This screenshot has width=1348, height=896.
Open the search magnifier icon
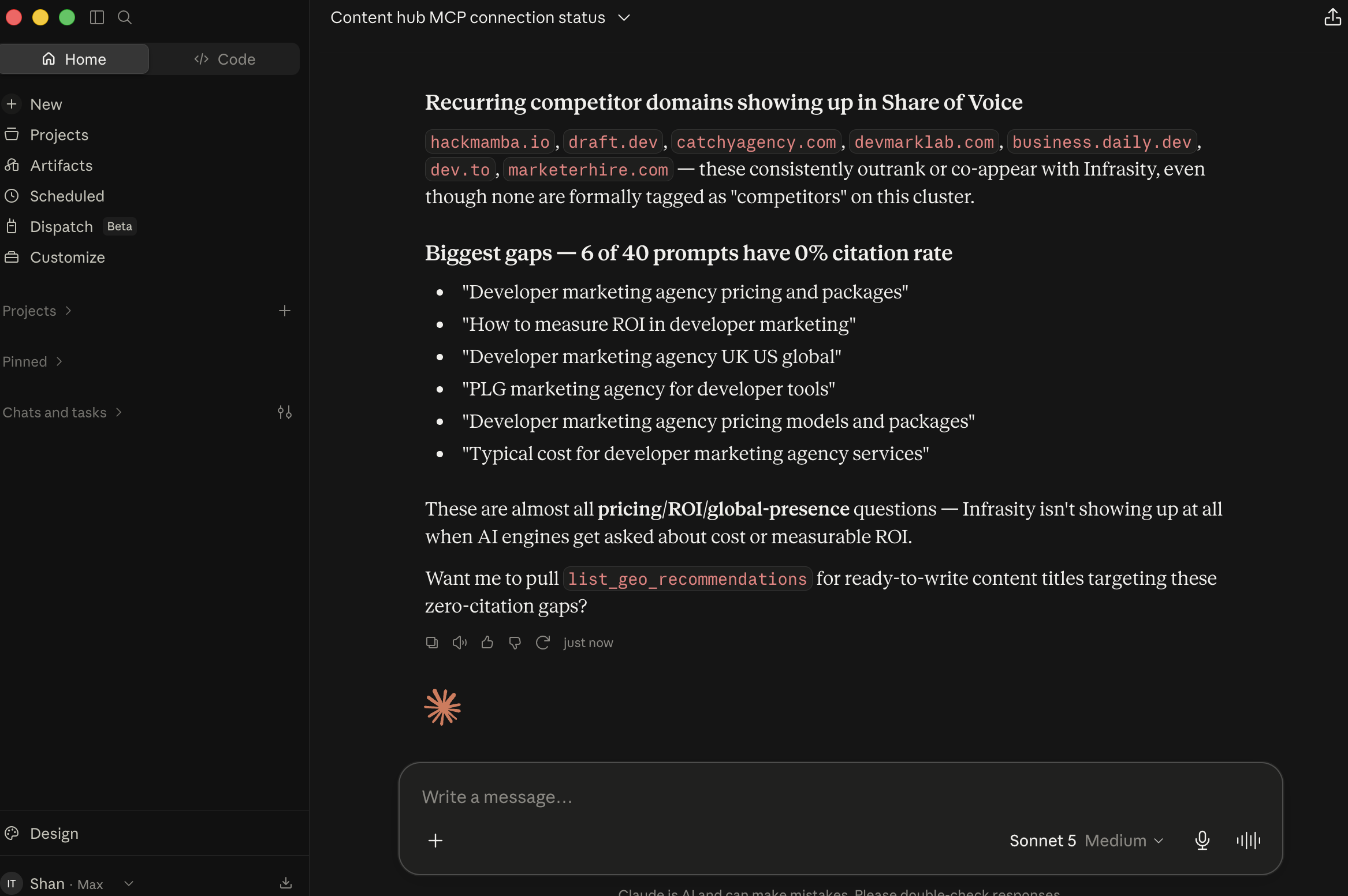(125, 17)
